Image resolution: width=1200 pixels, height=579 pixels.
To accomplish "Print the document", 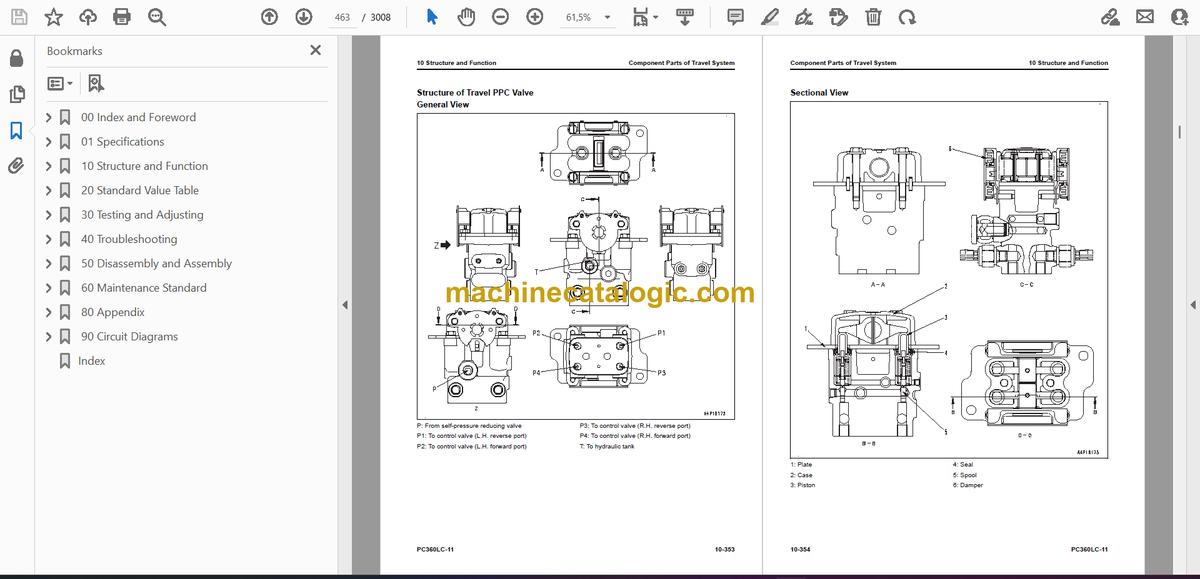I will (x=122, y=17).
